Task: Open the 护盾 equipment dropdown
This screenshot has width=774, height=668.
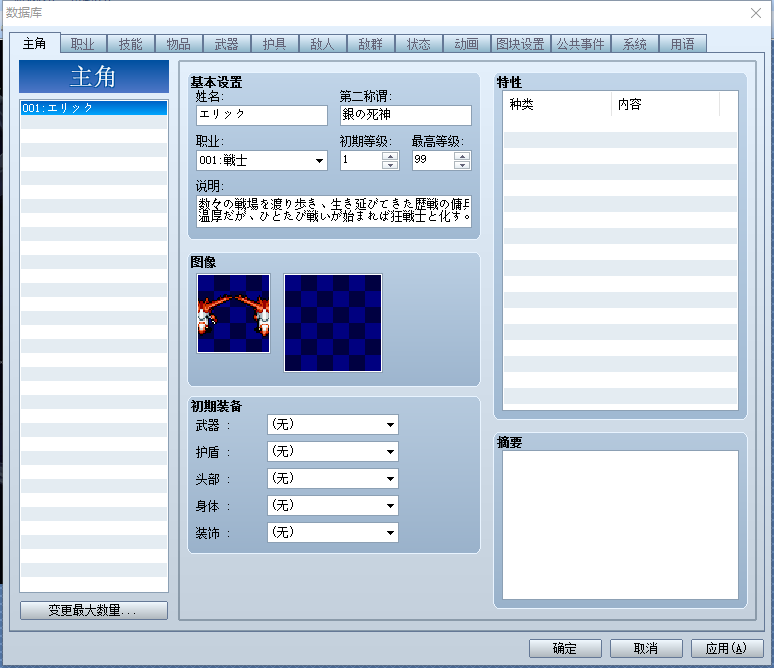Action: coord(333,451)
